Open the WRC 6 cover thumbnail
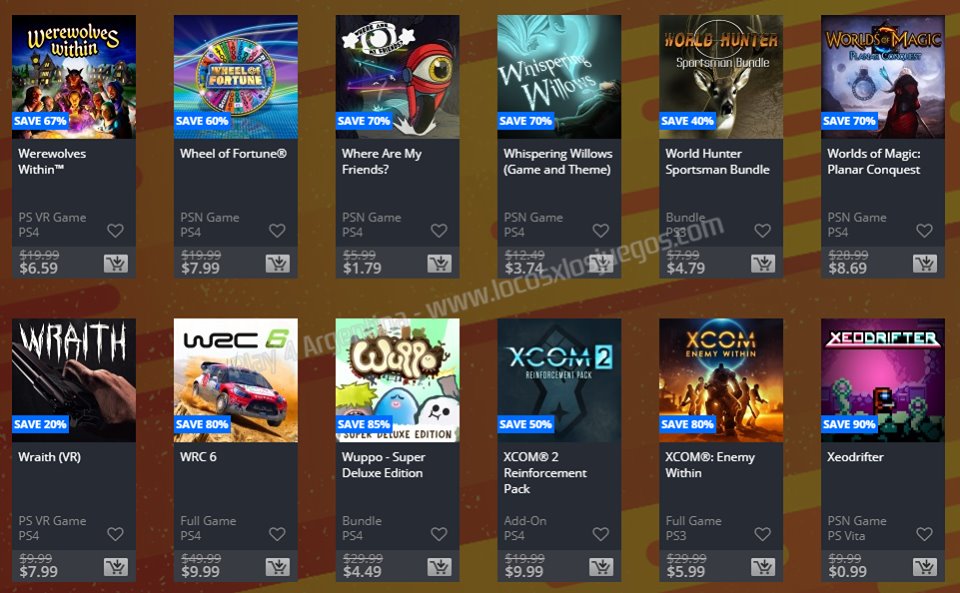This screenshot has height=593, width=960. click(x=236, y=380)
